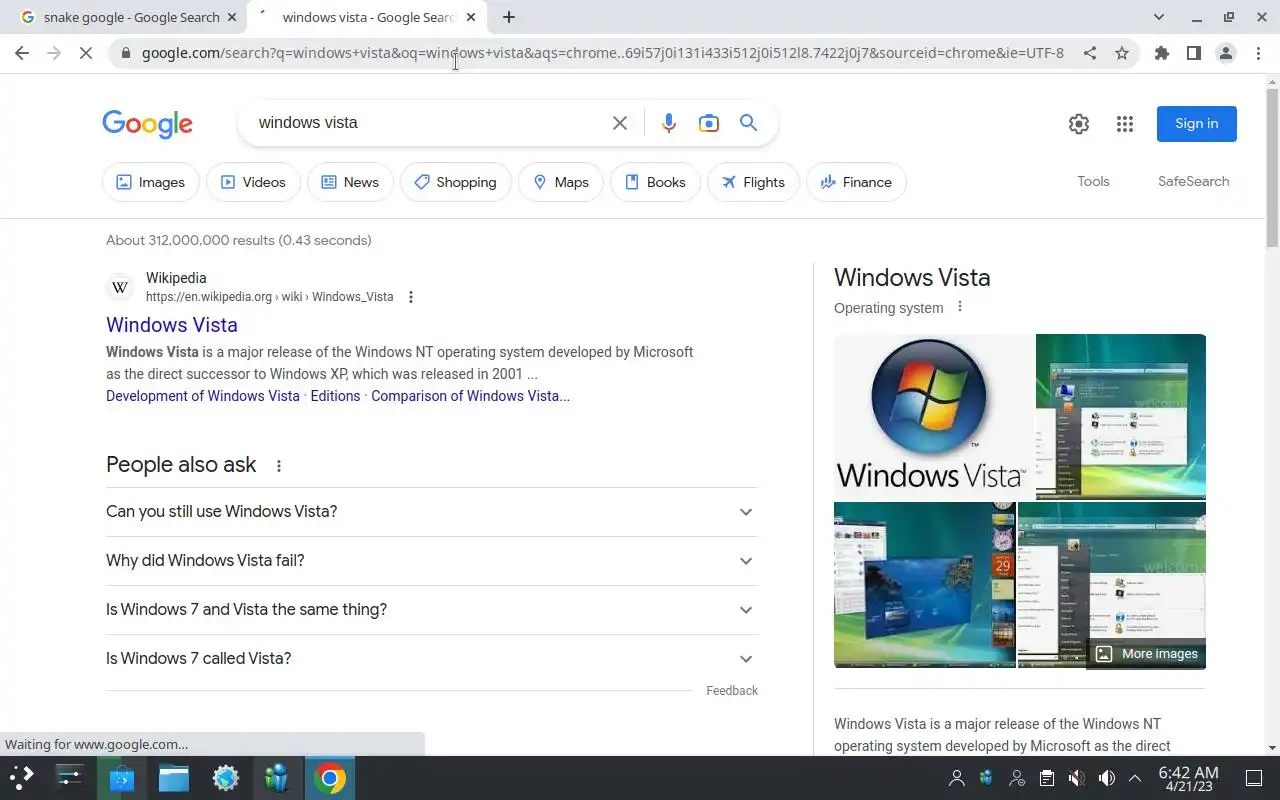Screen dimensions: 1280x800
Task: Click the Google logo
Action: point(147,124)
